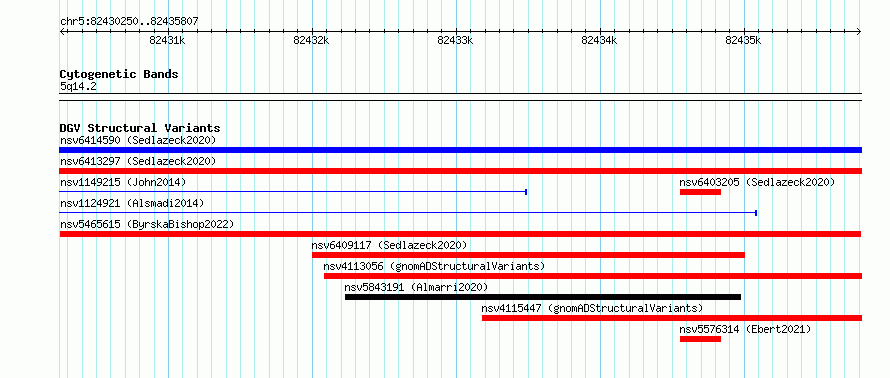Click the red nsv5465615 variant bar

point(460,234)
